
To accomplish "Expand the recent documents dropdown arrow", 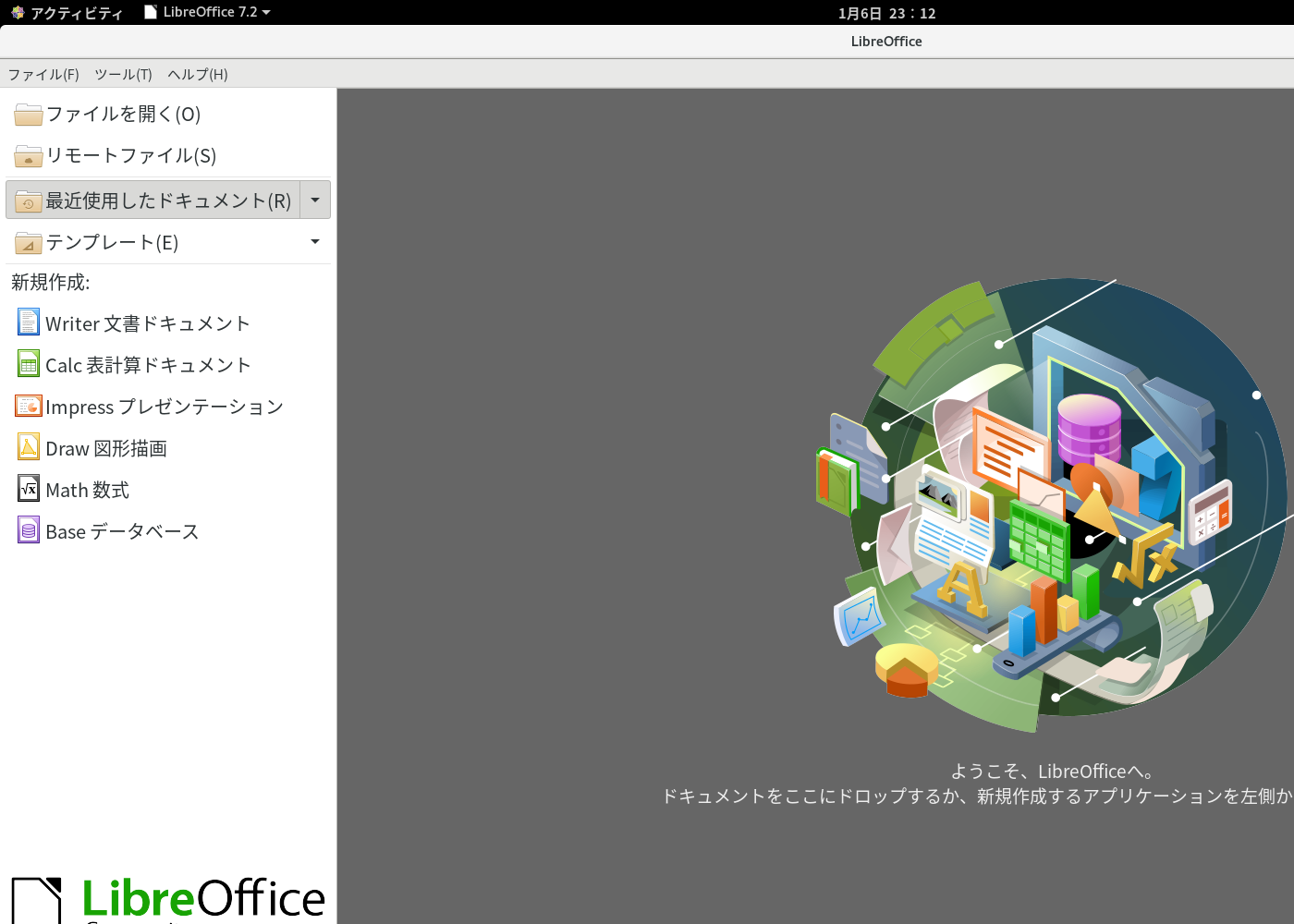I will pos(315,200).
